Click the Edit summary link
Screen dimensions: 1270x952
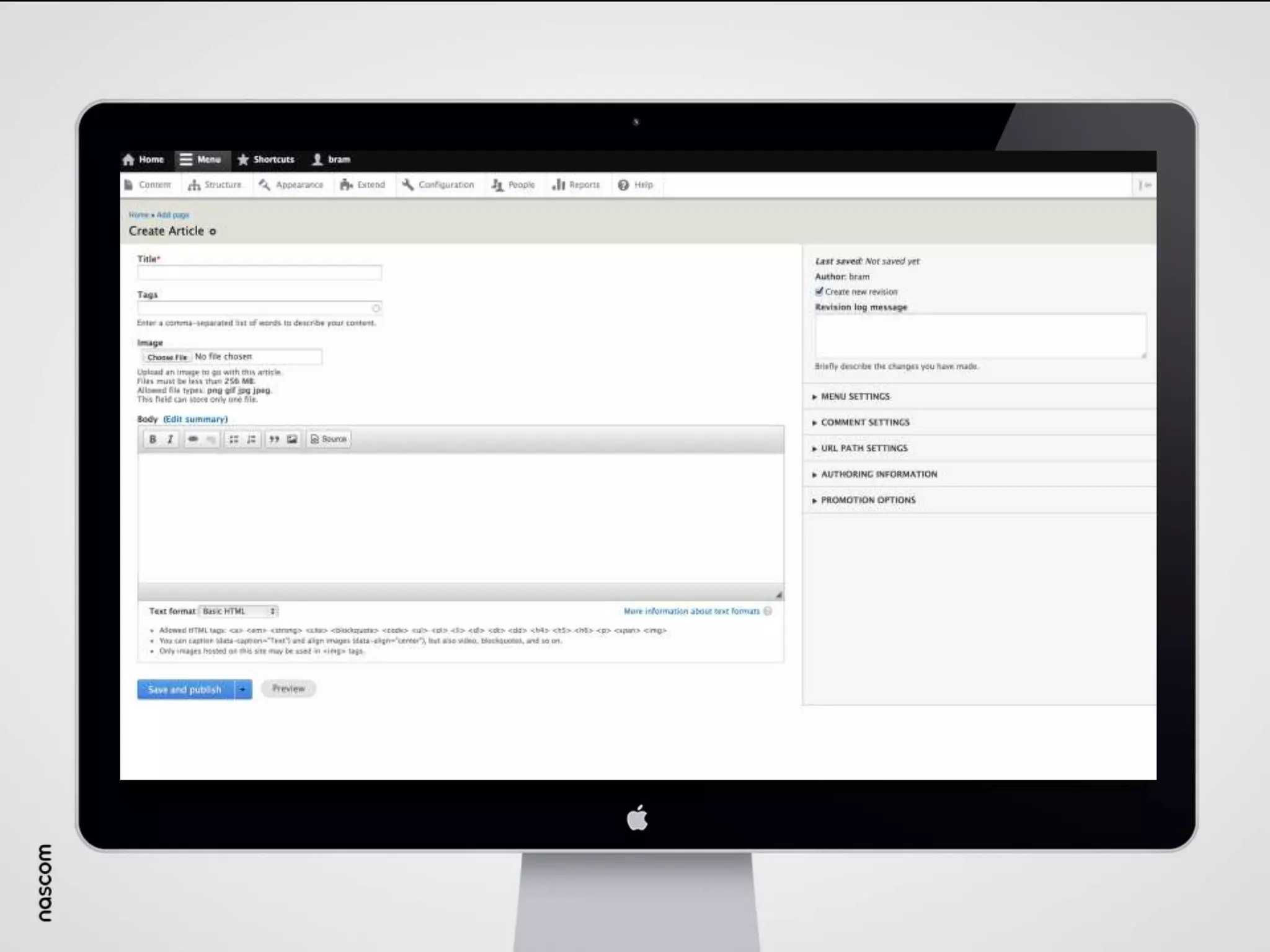(x=195, y=419)
